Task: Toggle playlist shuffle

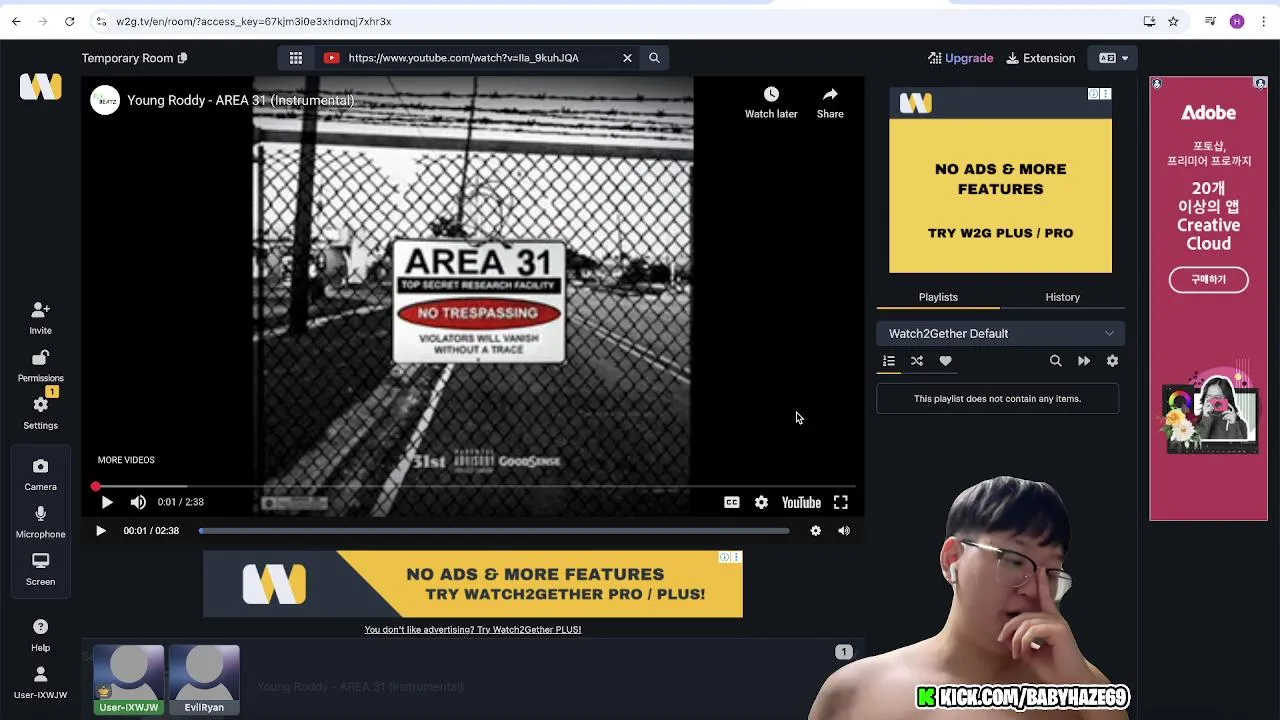Action: (917, 361)
